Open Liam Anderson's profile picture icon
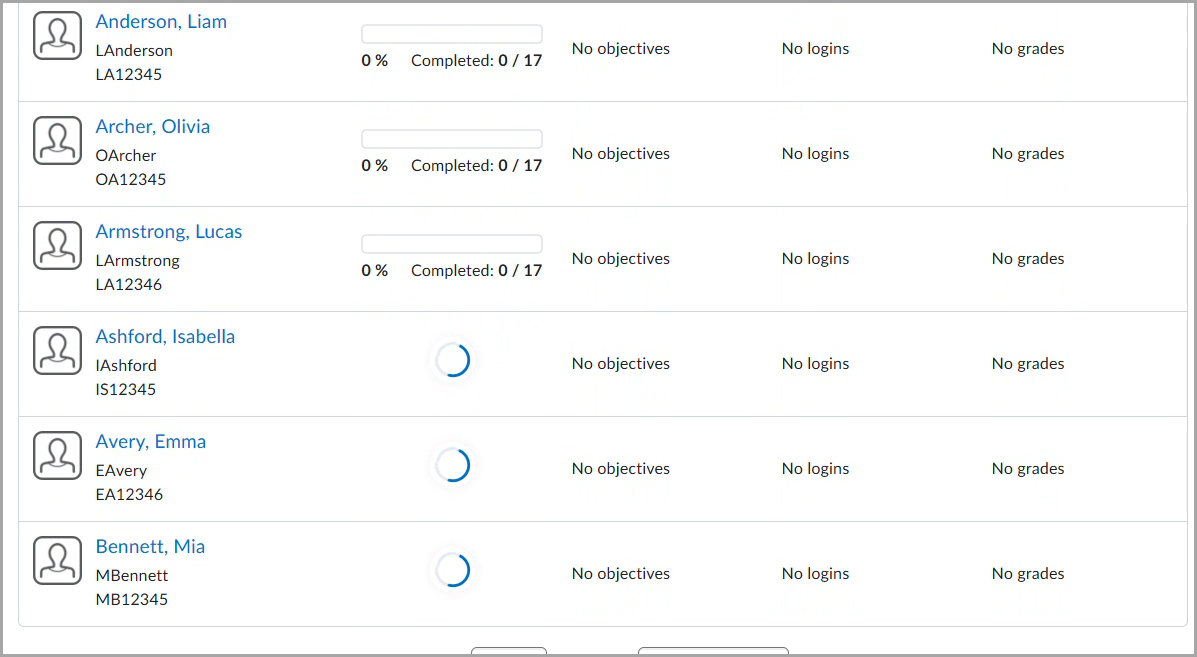The image size is (1197, 657). click(x=57, y=35)
